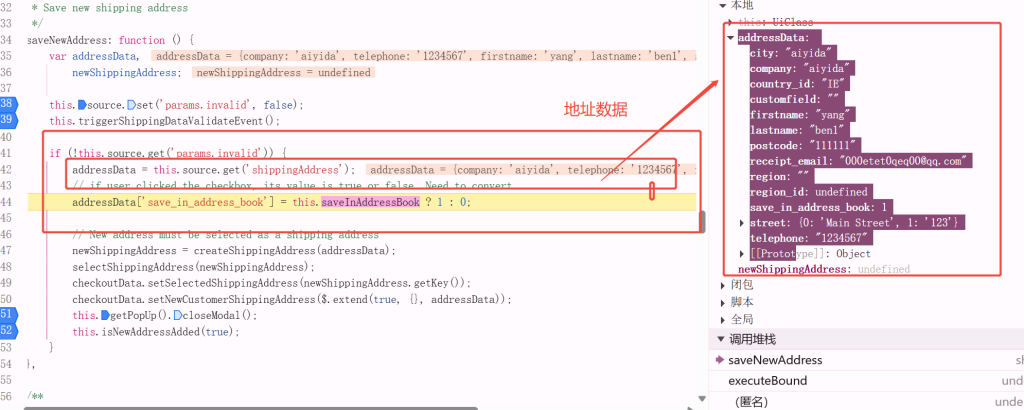Collapse the 调用堆栈 panel
Screen dimensions: 1024x410
pyautogui.click(x=721, y=339)
